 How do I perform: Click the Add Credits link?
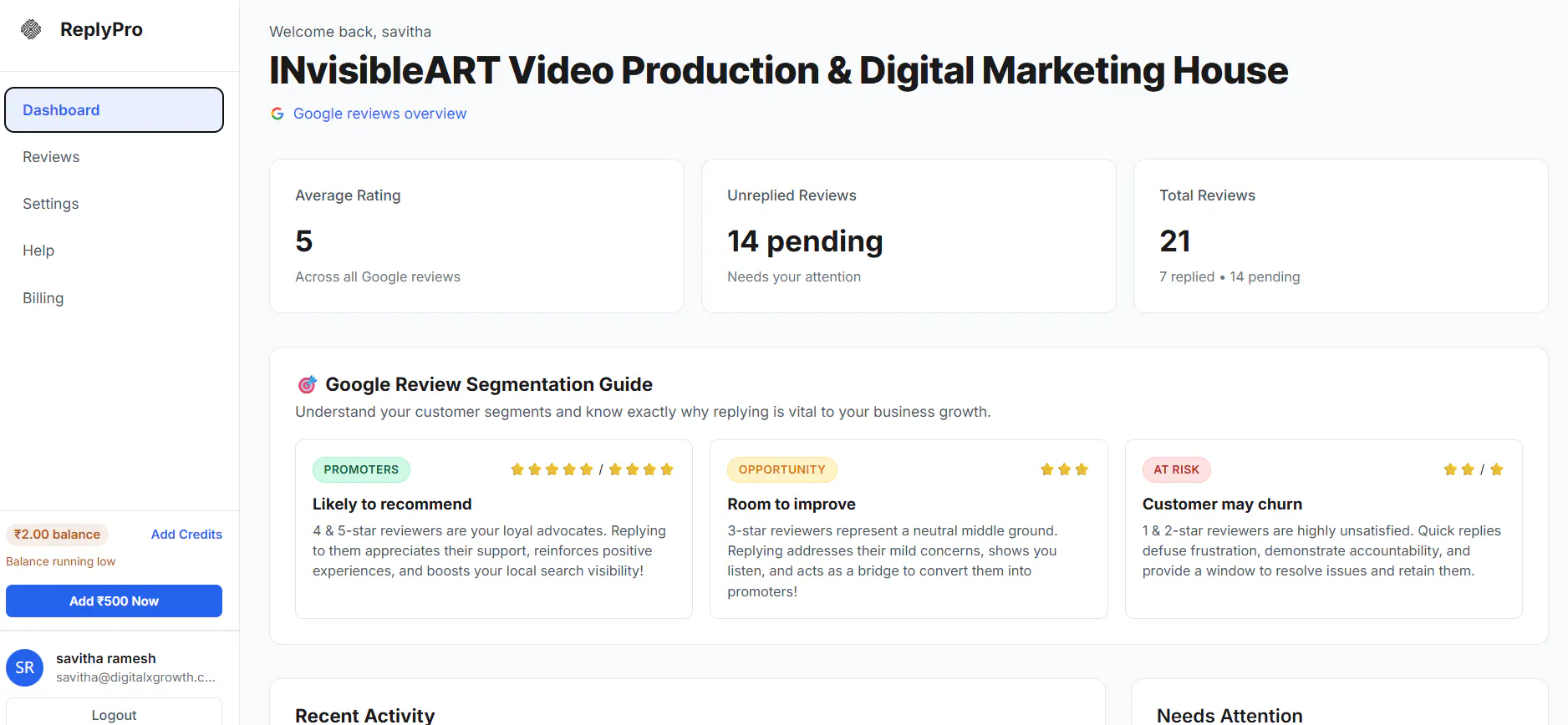point(186,535)
